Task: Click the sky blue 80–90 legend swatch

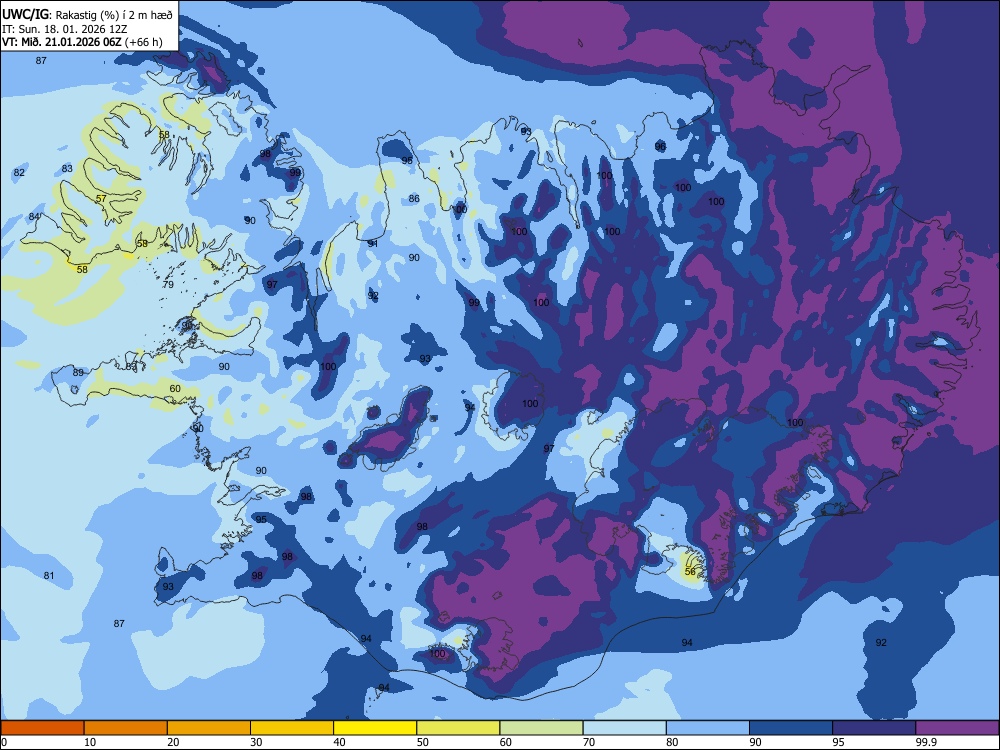Action: (x=708, y=728)
